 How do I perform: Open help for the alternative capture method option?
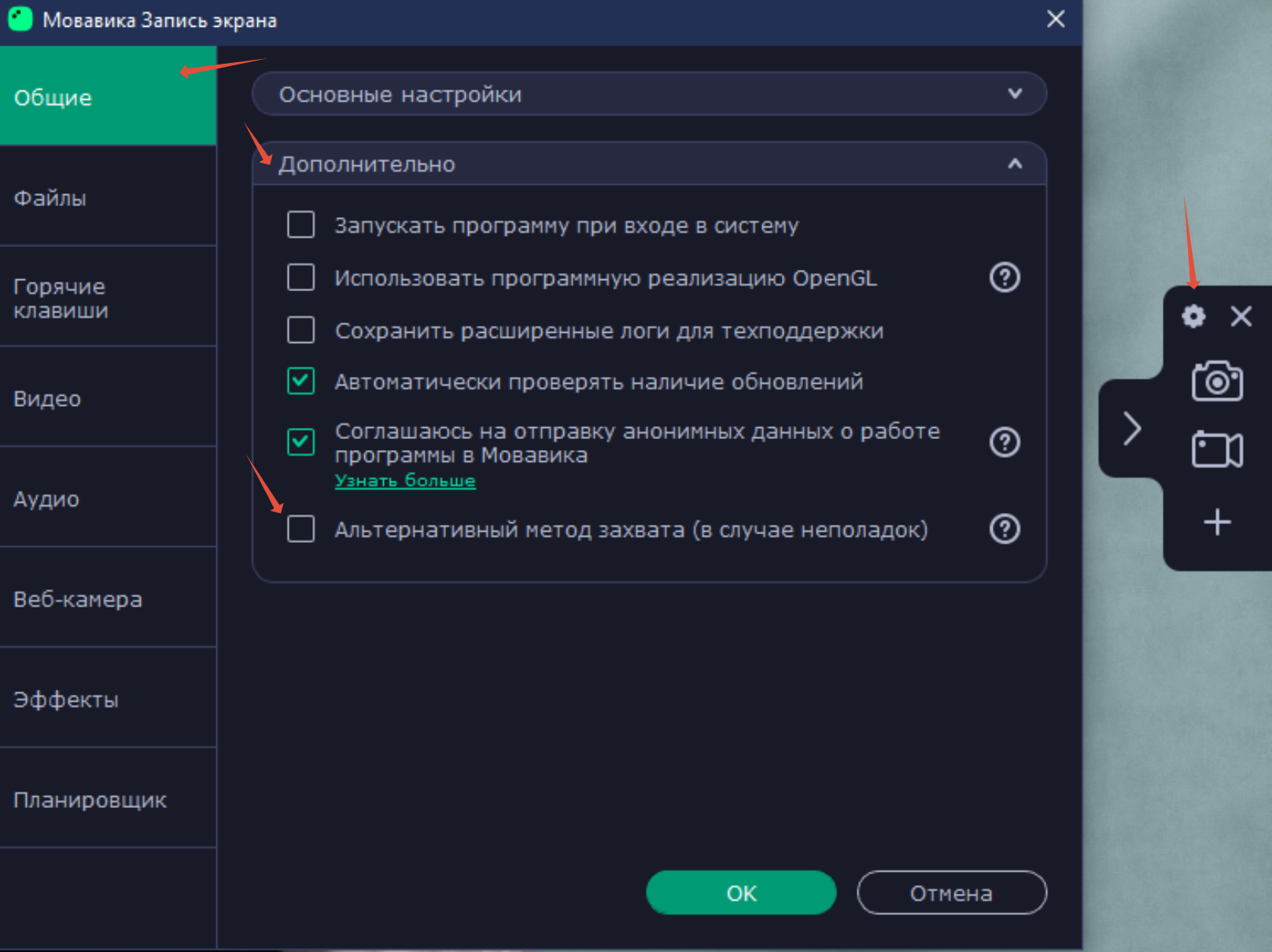click(x=1005, y=529)
